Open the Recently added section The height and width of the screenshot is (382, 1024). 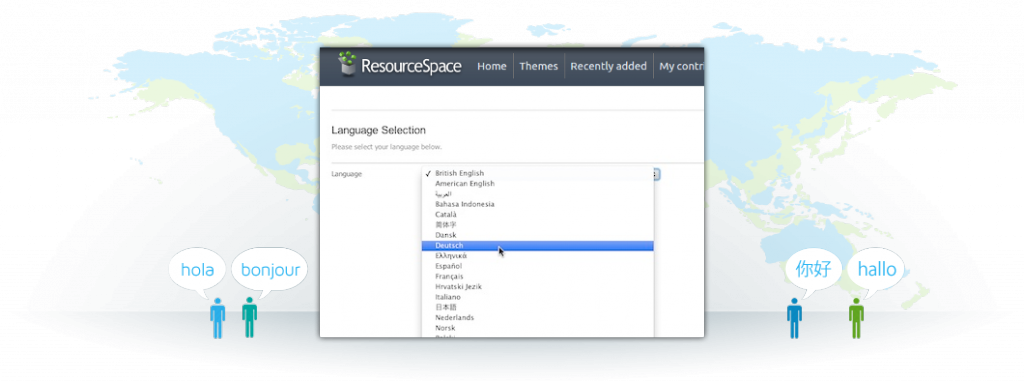coord(608,66)
